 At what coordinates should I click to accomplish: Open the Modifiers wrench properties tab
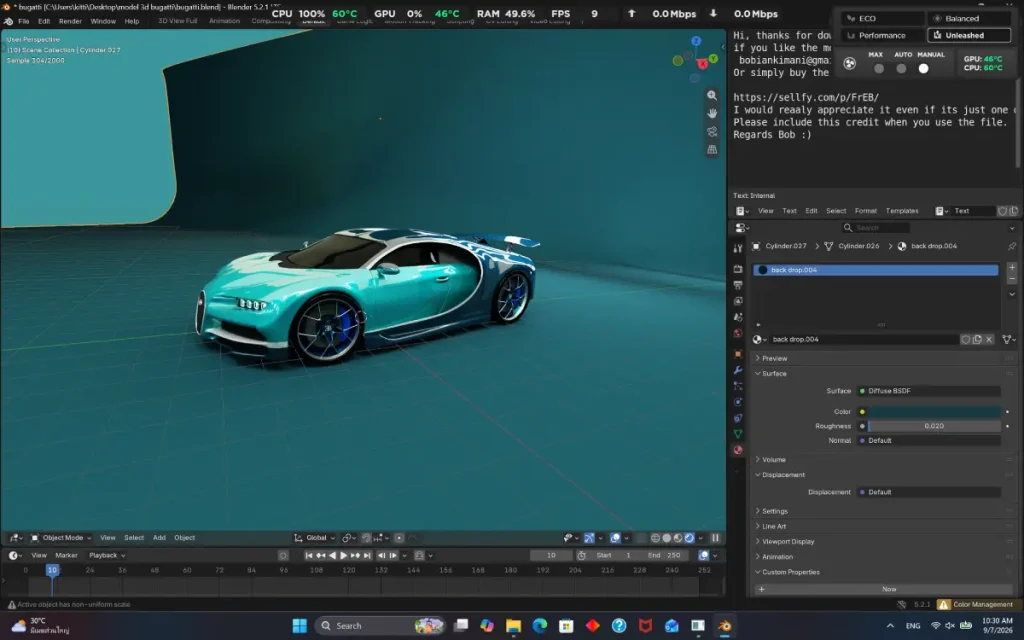738,370
